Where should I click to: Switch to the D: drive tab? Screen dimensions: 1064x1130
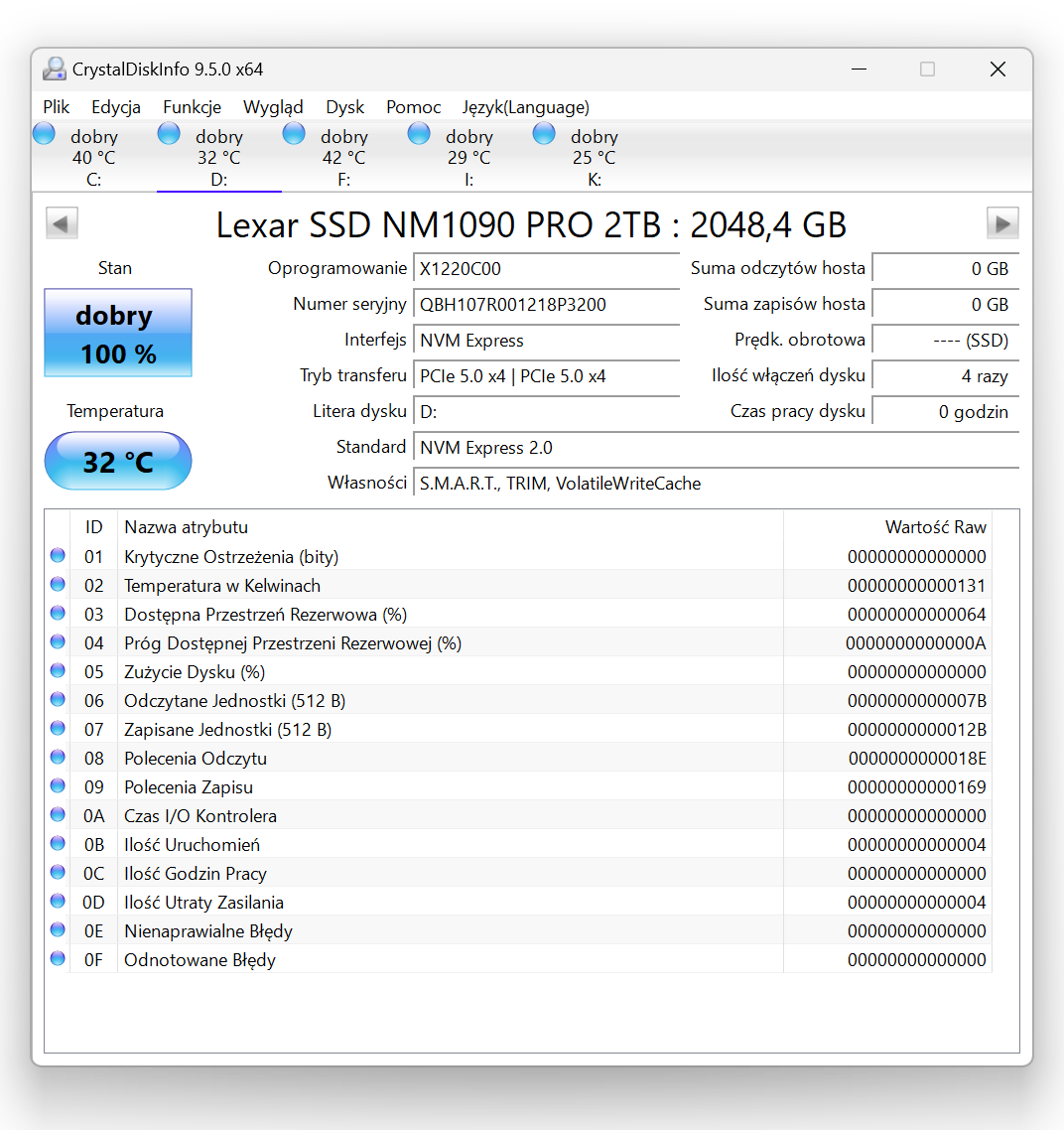click(218, 158)
